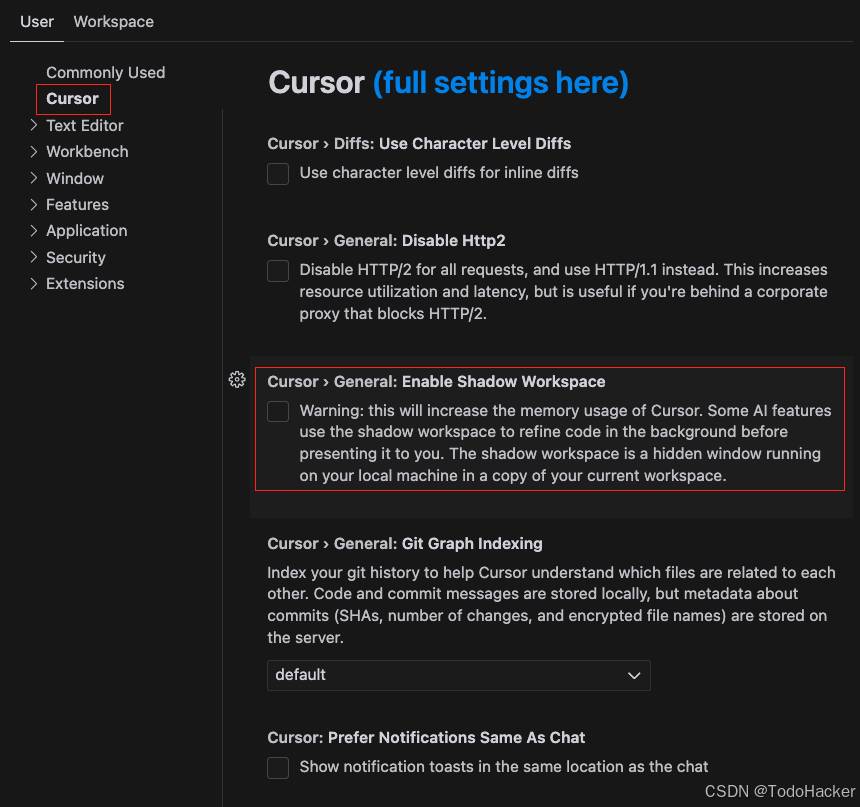Open the Application settings category
This screenshot has width=860, height=807.
pyautogui.click(x=87, y=231)
